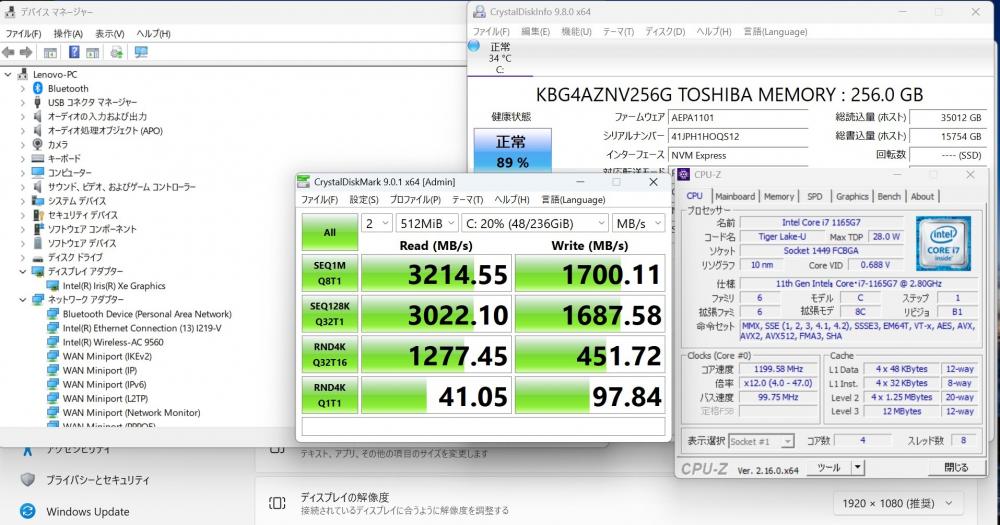Click the CPU-Z purple chip title icon

tap(684, 175)
